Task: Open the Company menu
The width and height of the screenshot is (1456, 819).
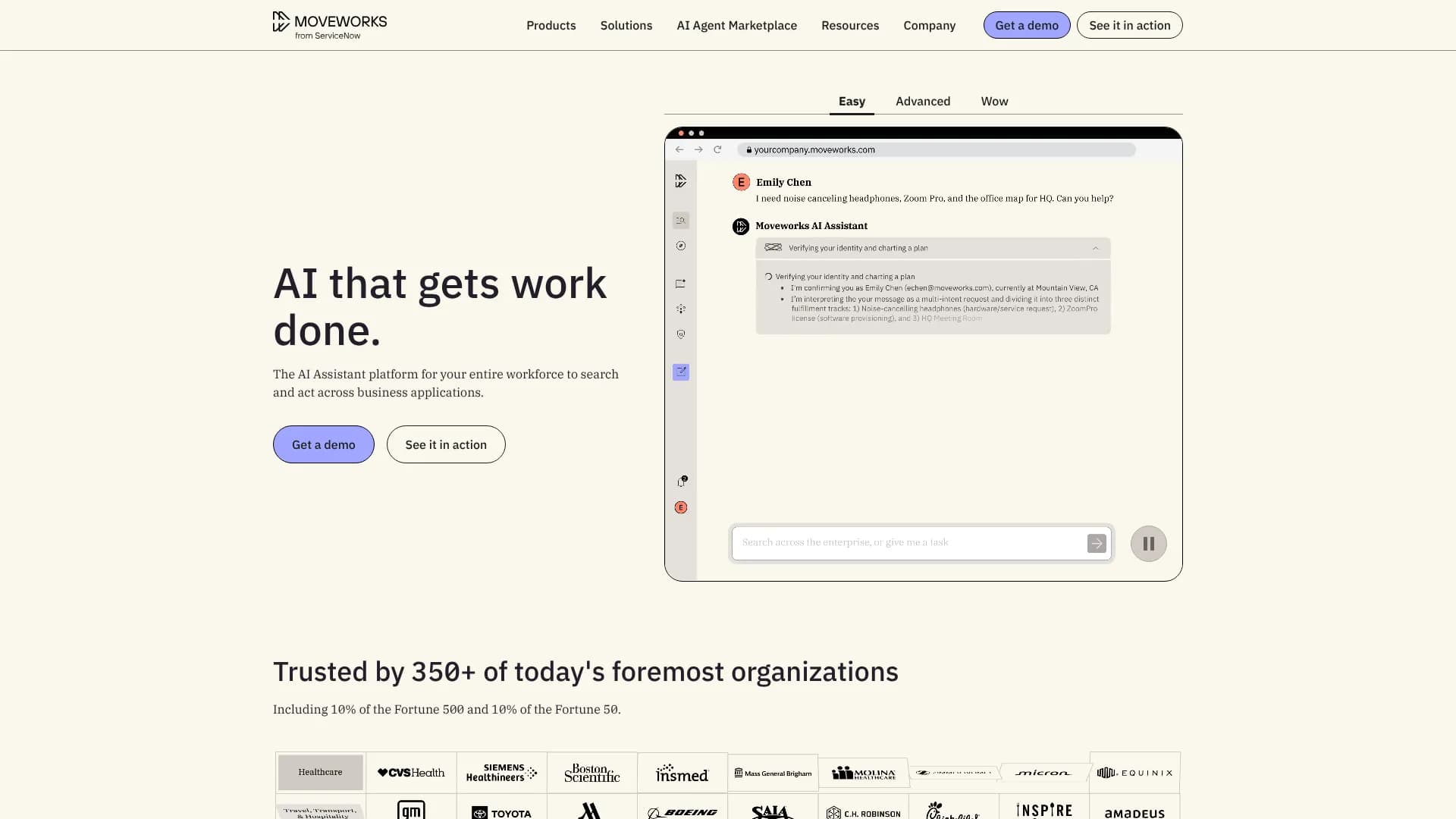Action: pos(930,25)
